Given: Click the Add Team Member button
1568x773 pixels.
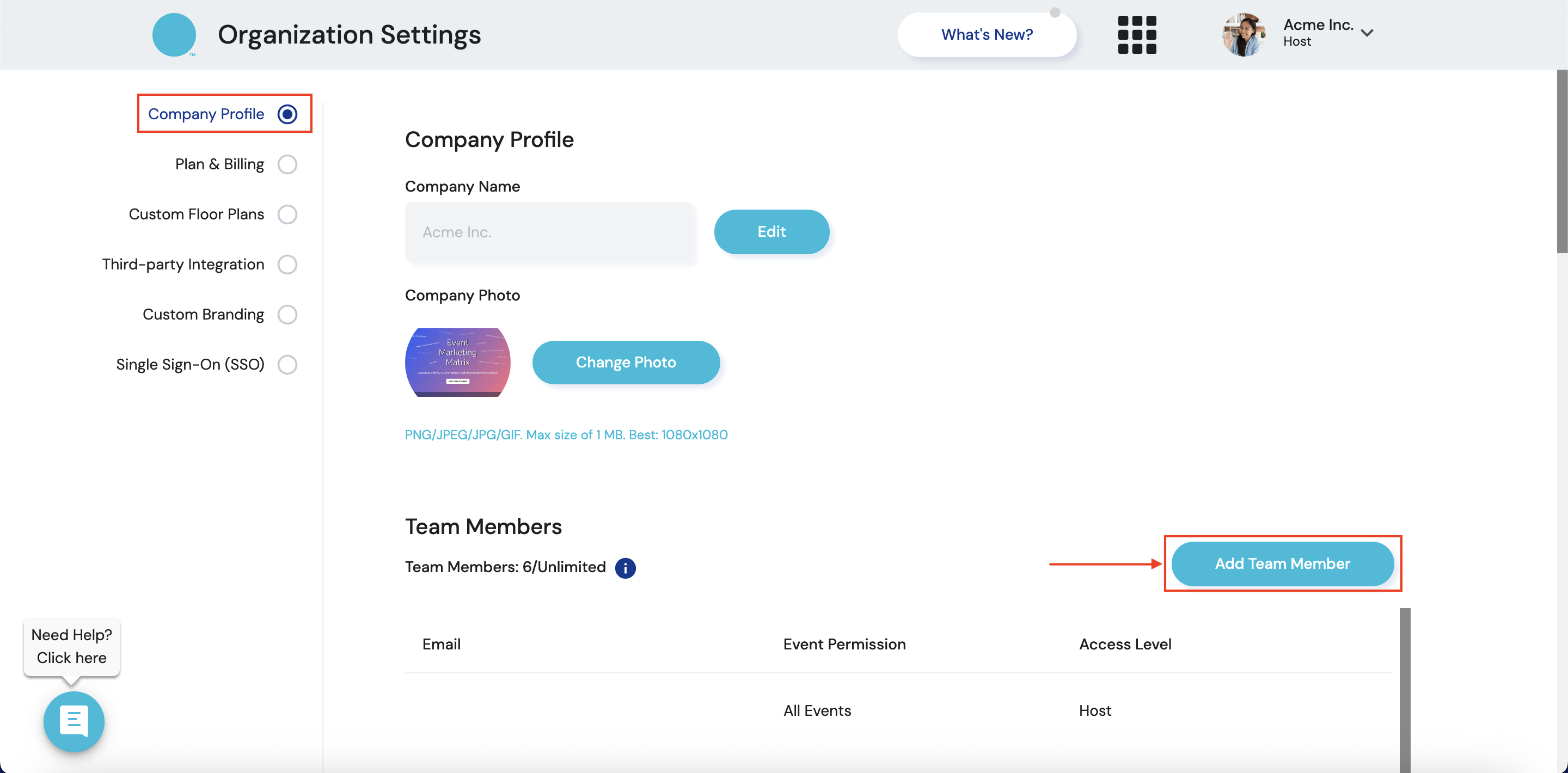Looking at the screenshot, I should [1282, 563].
